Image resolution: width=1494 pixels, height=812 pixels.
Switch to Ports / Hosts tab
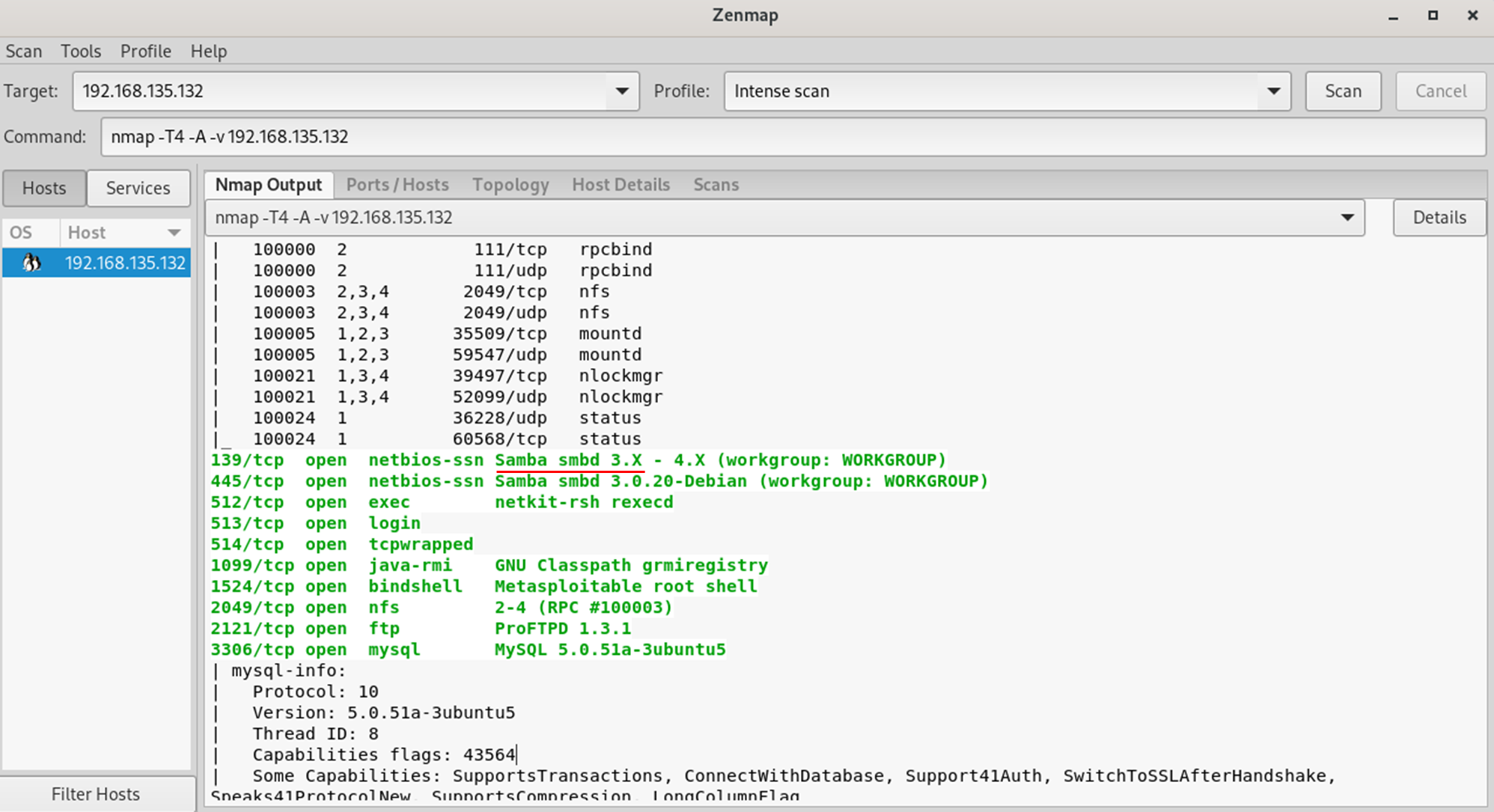[397, 185]
